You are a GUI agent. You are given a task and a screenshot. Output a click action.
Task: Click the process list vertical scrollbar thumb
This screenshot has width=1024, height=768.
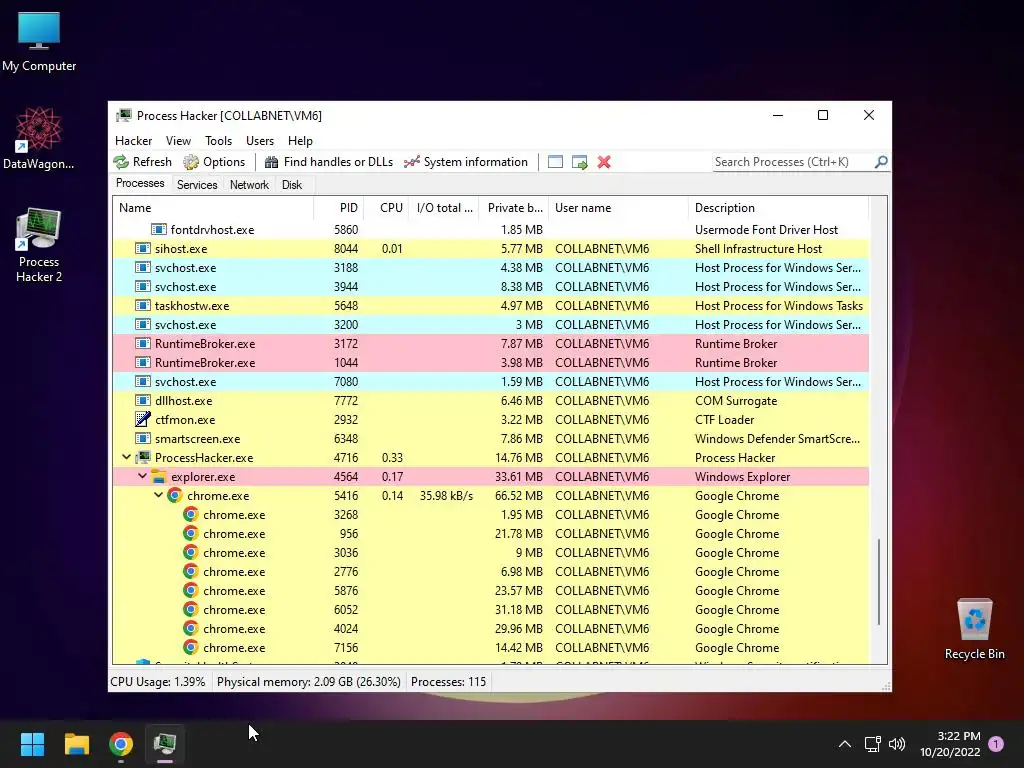coord(879,581)
